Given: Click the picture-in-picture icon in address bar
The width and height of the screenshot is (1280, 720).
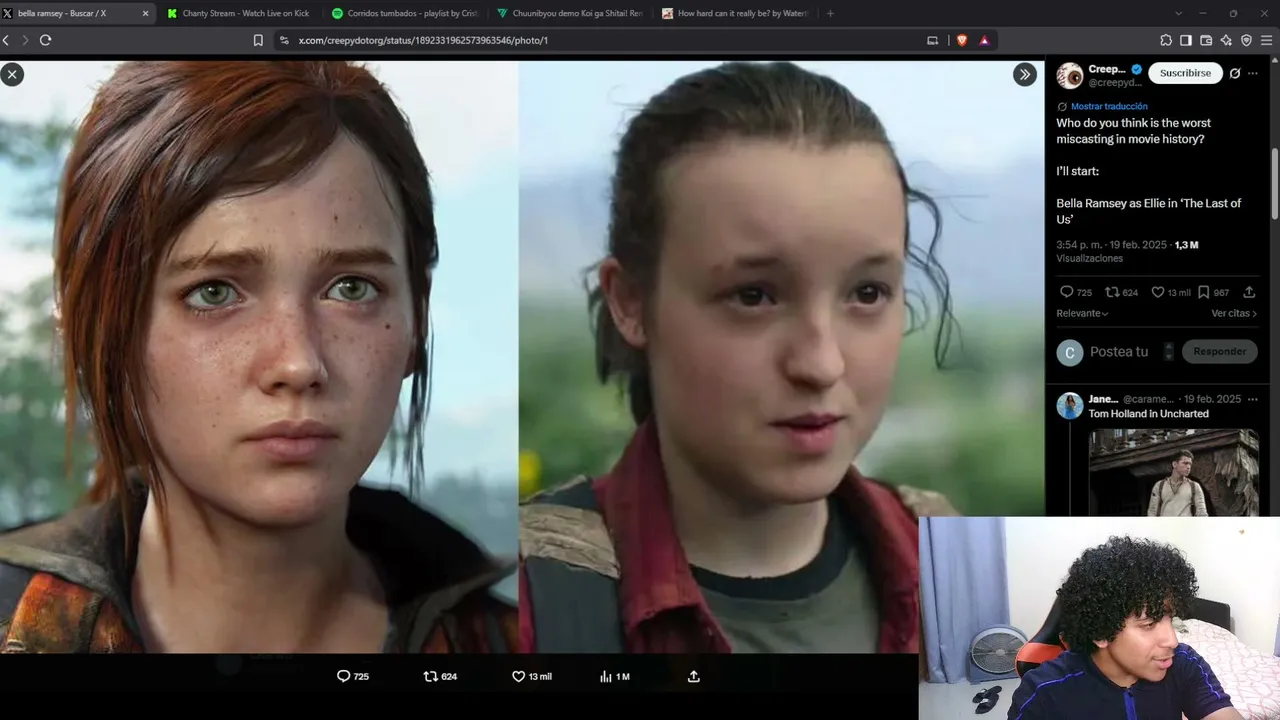Looking at the screenshot, I should point(933,40).
